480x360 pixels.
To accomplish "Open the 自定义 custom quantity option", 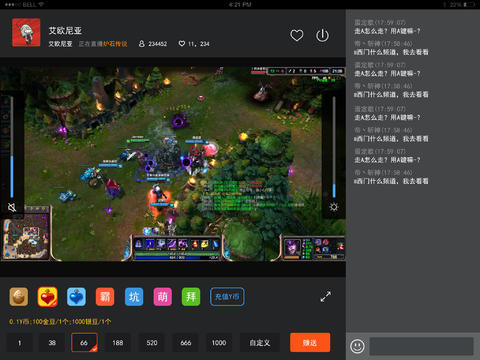I will (x=260, y=343).
